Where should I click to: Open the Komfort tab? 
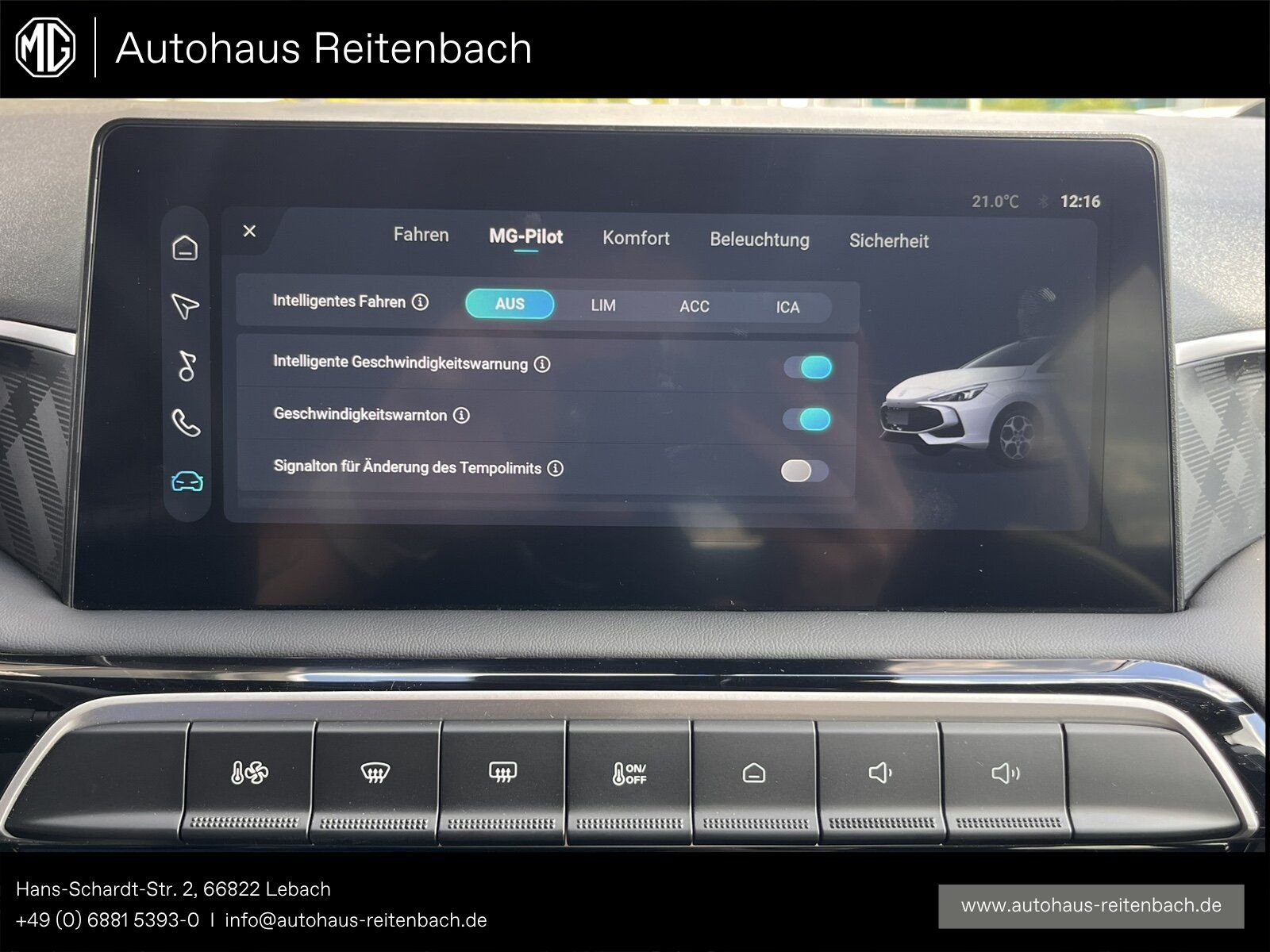[x=636, y=238]
